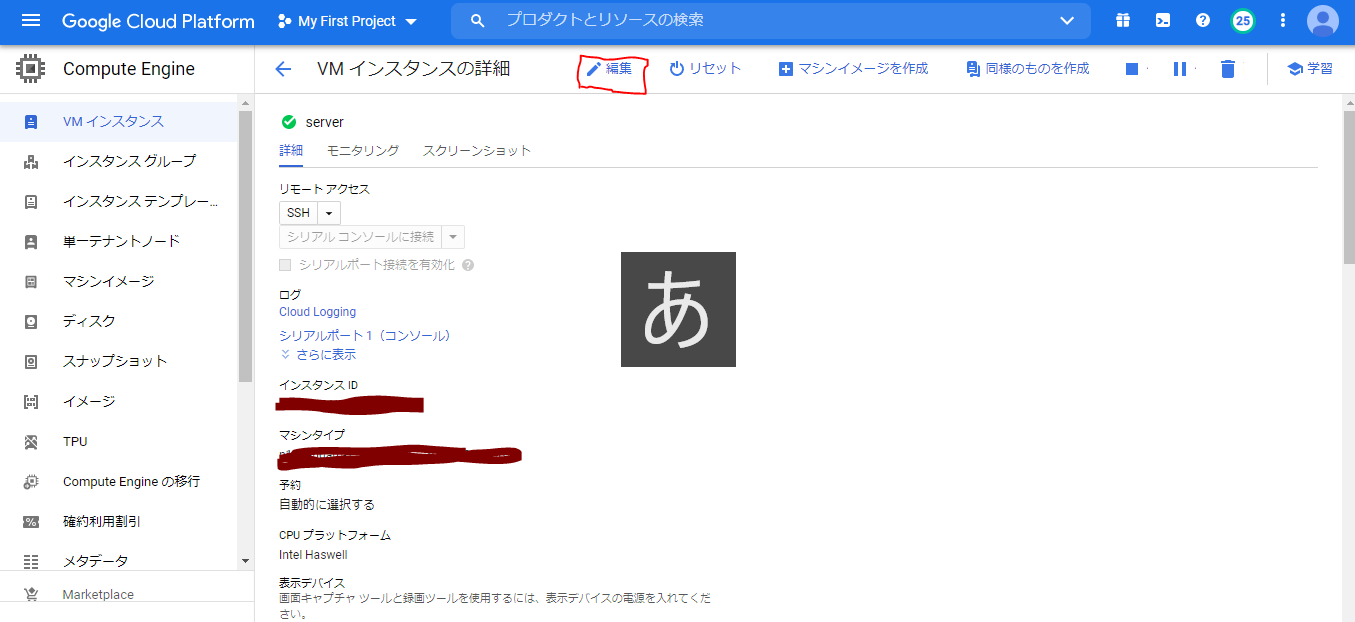The image size is (1355, 622).
Task: Open the 学習 panel
Action: 1310,68
